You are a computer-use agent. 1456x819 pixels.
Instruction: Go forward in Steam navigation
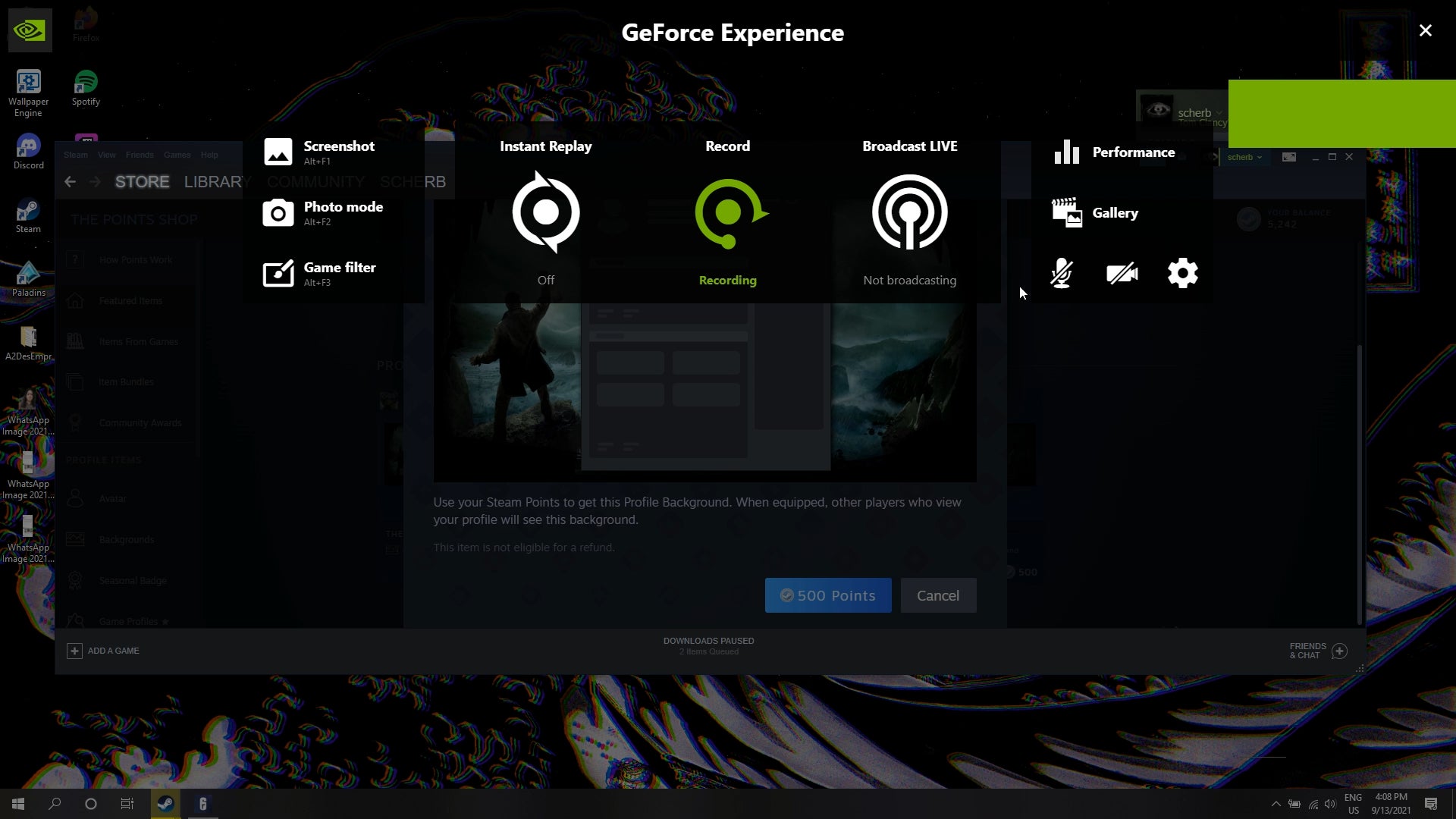coord(95,182)
